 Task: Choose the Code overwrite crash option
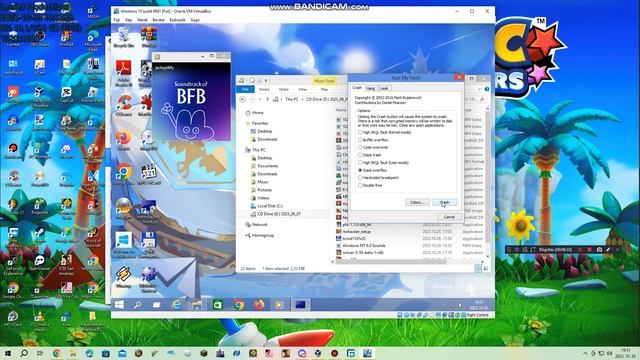(373, 147)
